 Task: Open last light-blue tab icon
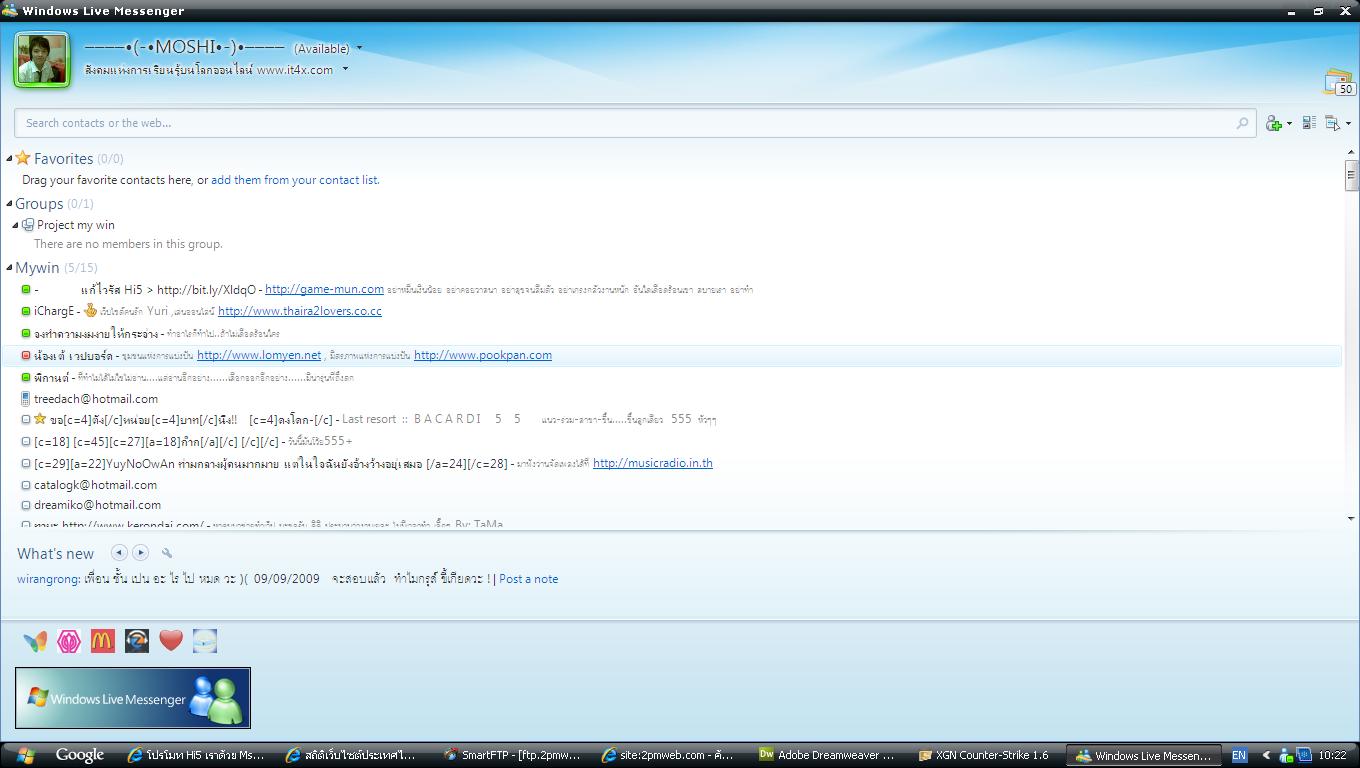tap(205, 641)
